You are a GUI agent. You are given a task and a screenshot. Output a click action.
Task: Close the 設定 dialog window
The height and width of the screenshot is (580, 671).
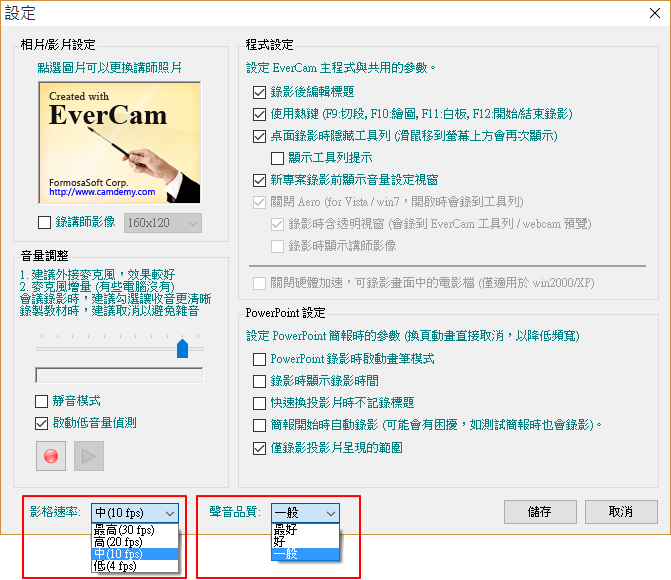(654, 13)
